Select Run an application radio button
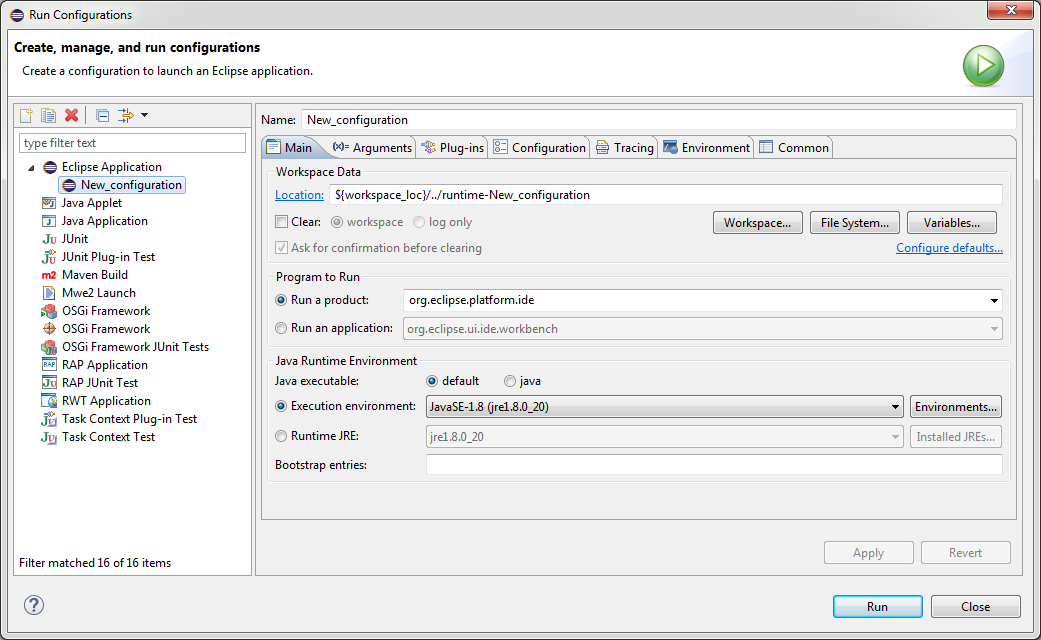 click(281, 328)
